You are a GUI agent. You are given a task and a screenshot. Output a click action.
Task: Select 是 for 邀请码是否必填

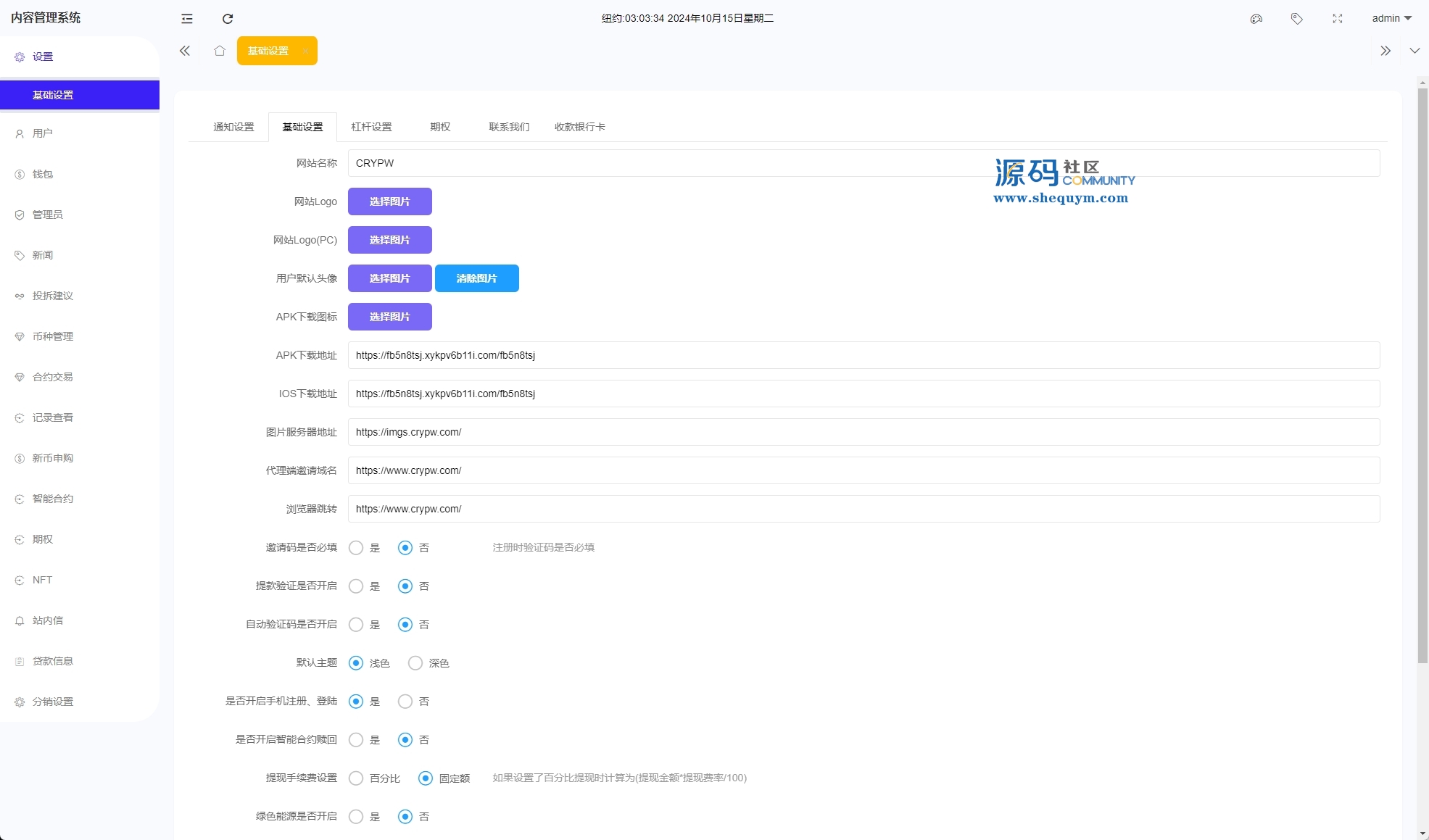coord(356,548)
